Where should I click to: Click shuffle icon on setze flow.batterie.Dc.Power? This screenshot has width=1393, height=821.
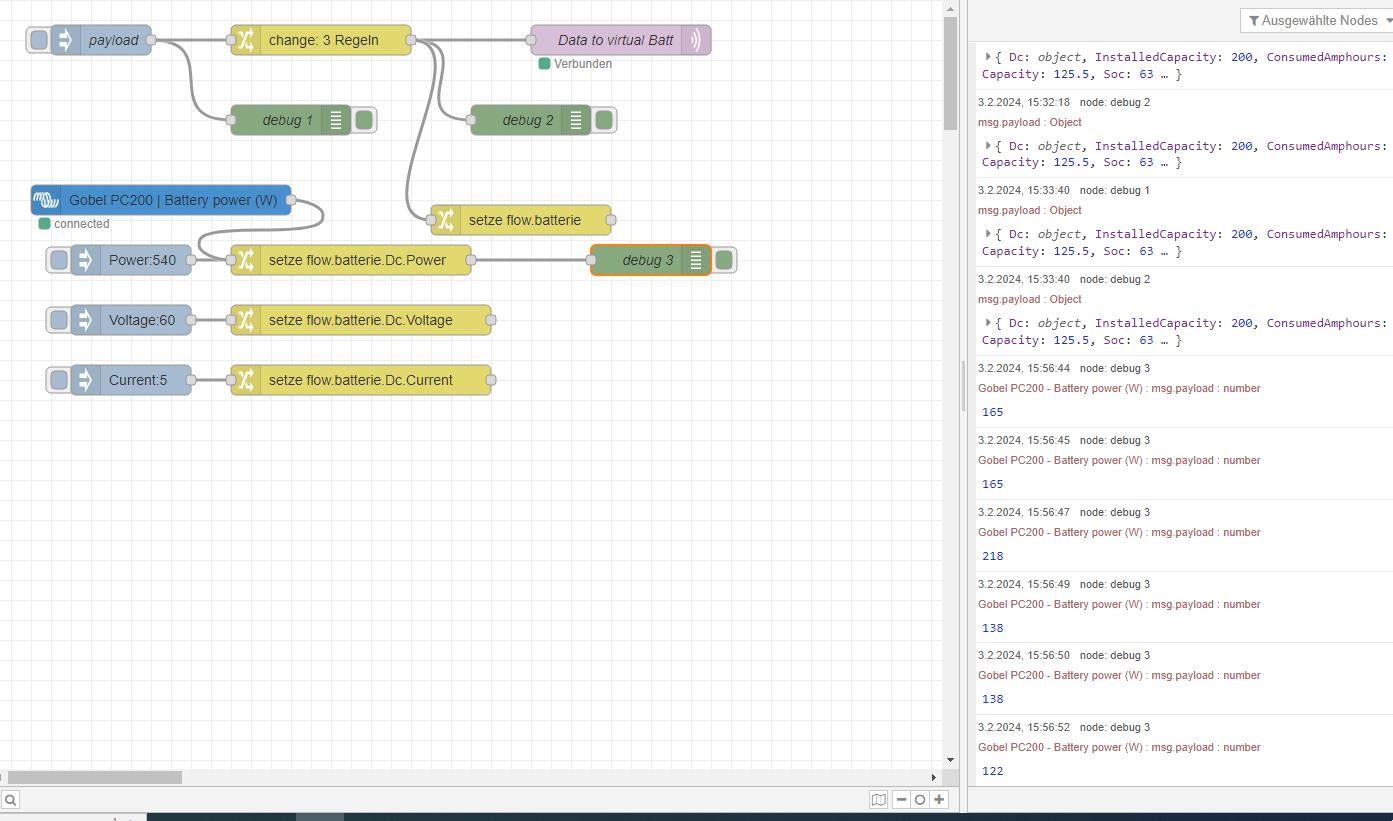(x=246, y=260)
